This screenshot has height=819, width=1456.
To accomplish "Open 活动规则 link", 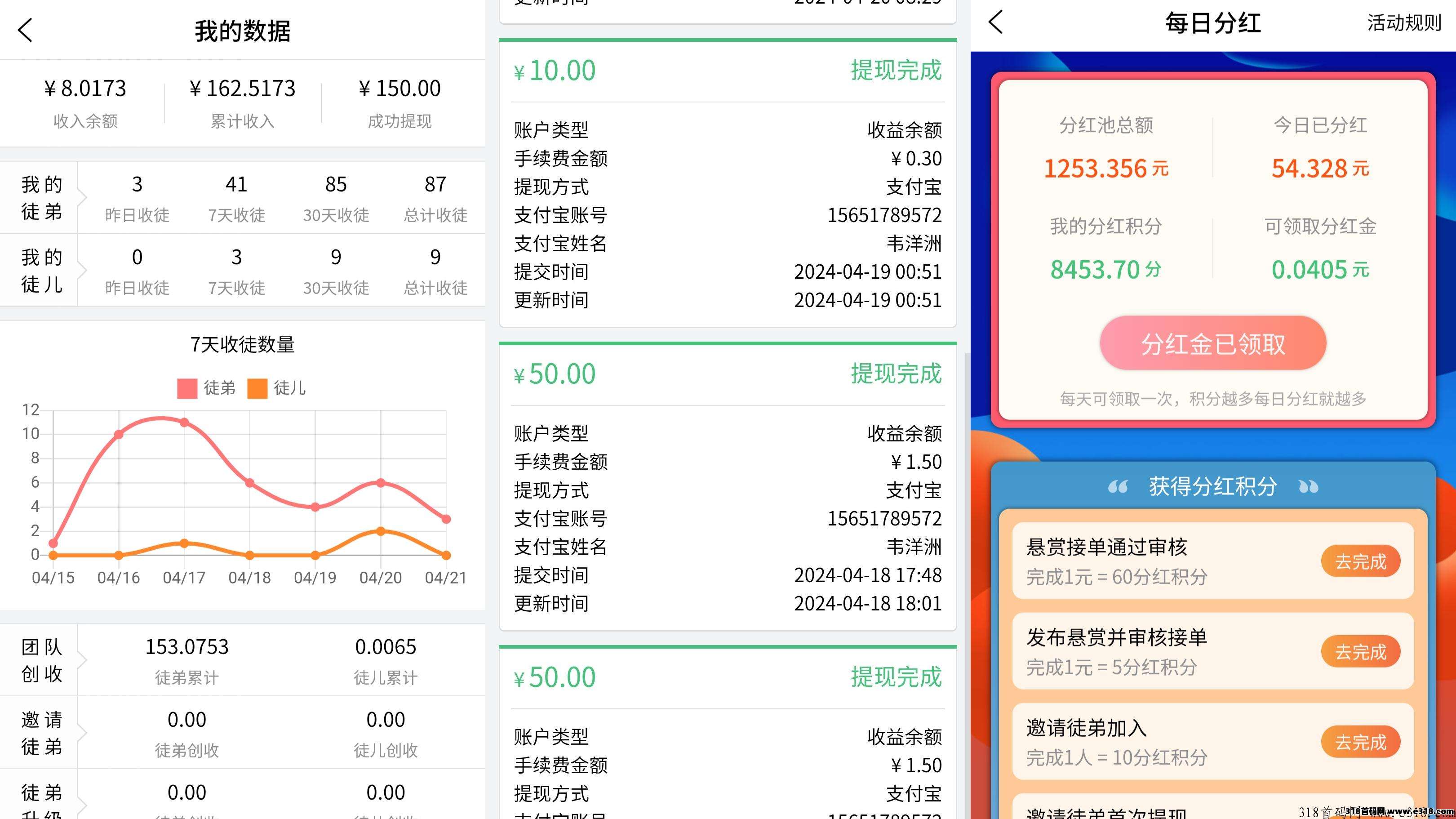I will [1404, 22].
